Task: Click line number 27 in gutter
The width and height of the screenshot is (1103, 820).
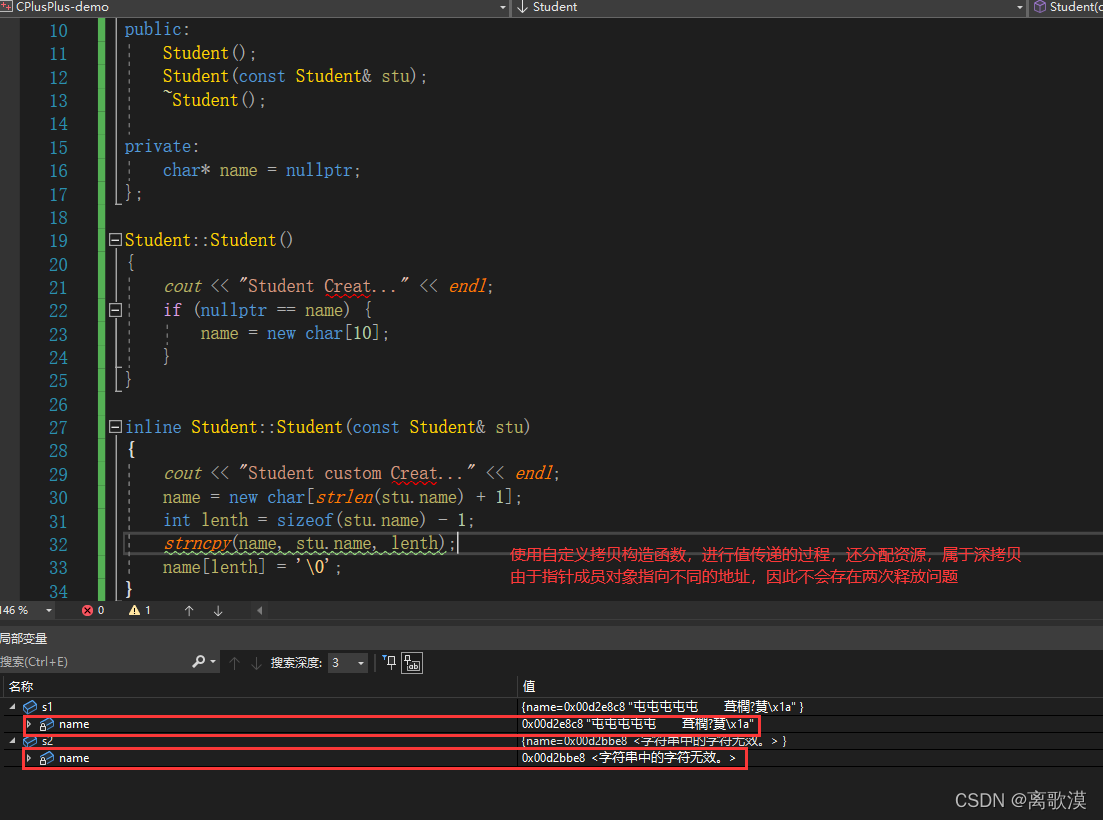Action: click(58, 428)
